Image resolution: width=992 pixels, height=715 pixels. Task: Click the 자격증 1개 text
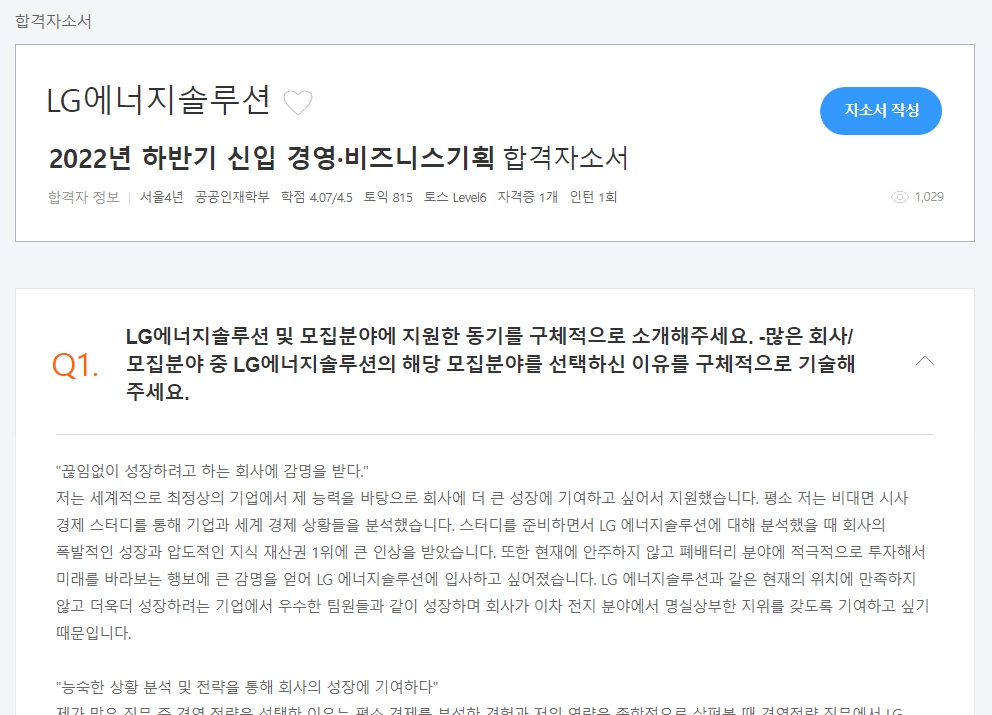coord(528,197)
